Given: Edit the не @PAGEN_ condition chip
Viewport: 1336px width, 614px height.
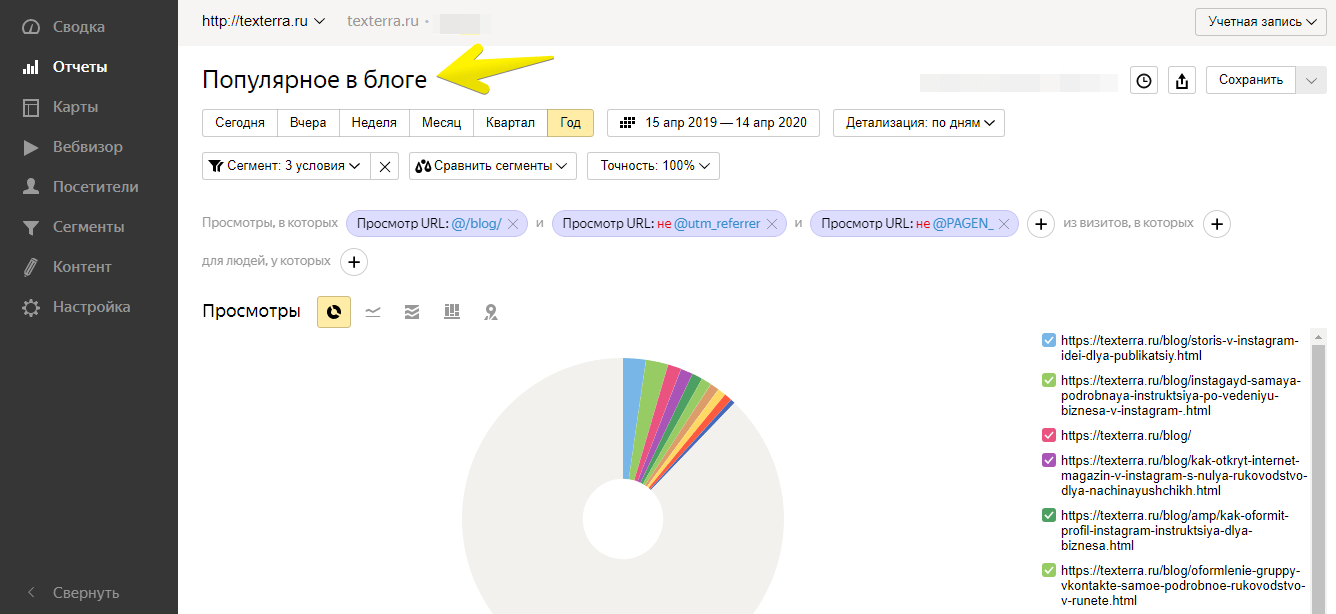Looking at the screenshot, I should (x=907, y=224).
